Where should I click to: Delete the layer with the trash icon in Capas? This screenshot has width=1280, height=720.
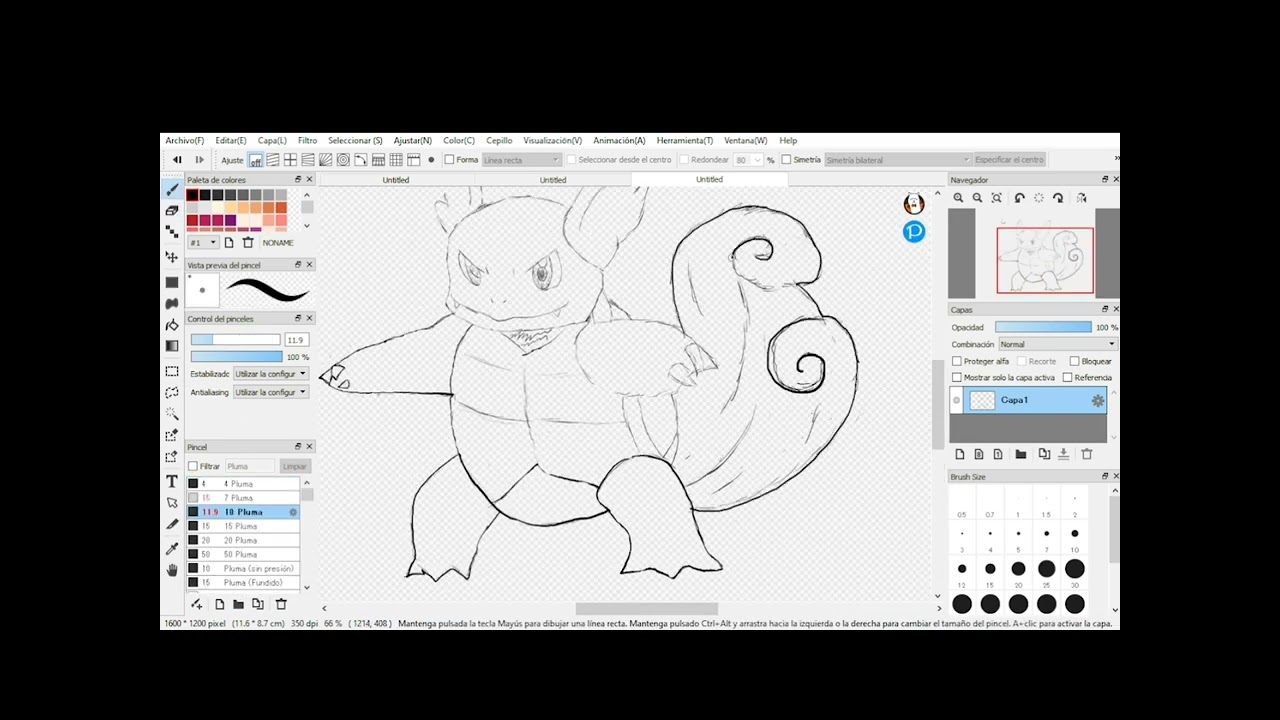coord(1087,454)
